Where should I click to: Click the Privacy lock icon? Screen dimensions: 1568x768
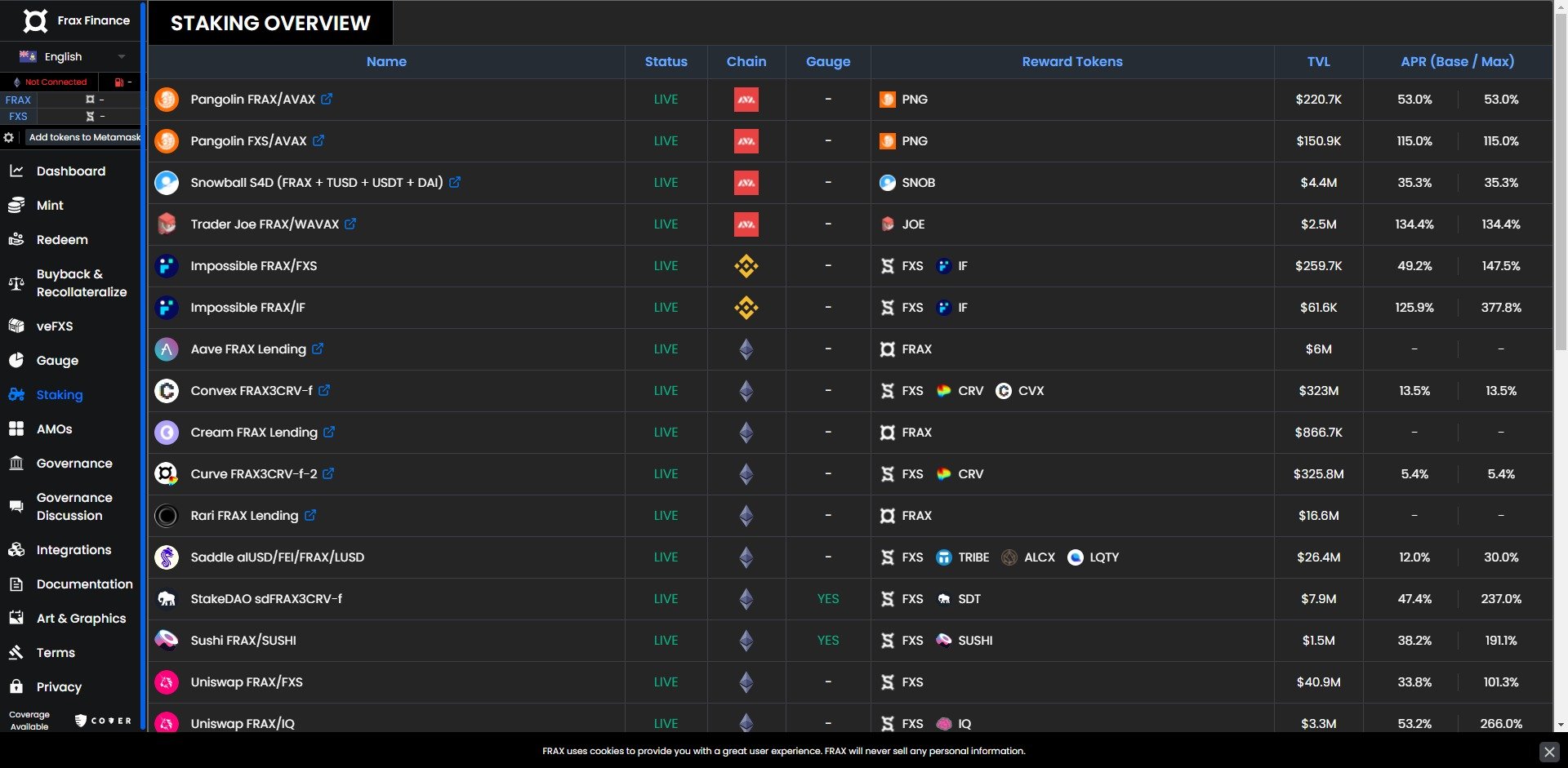(x=16, y=686)
